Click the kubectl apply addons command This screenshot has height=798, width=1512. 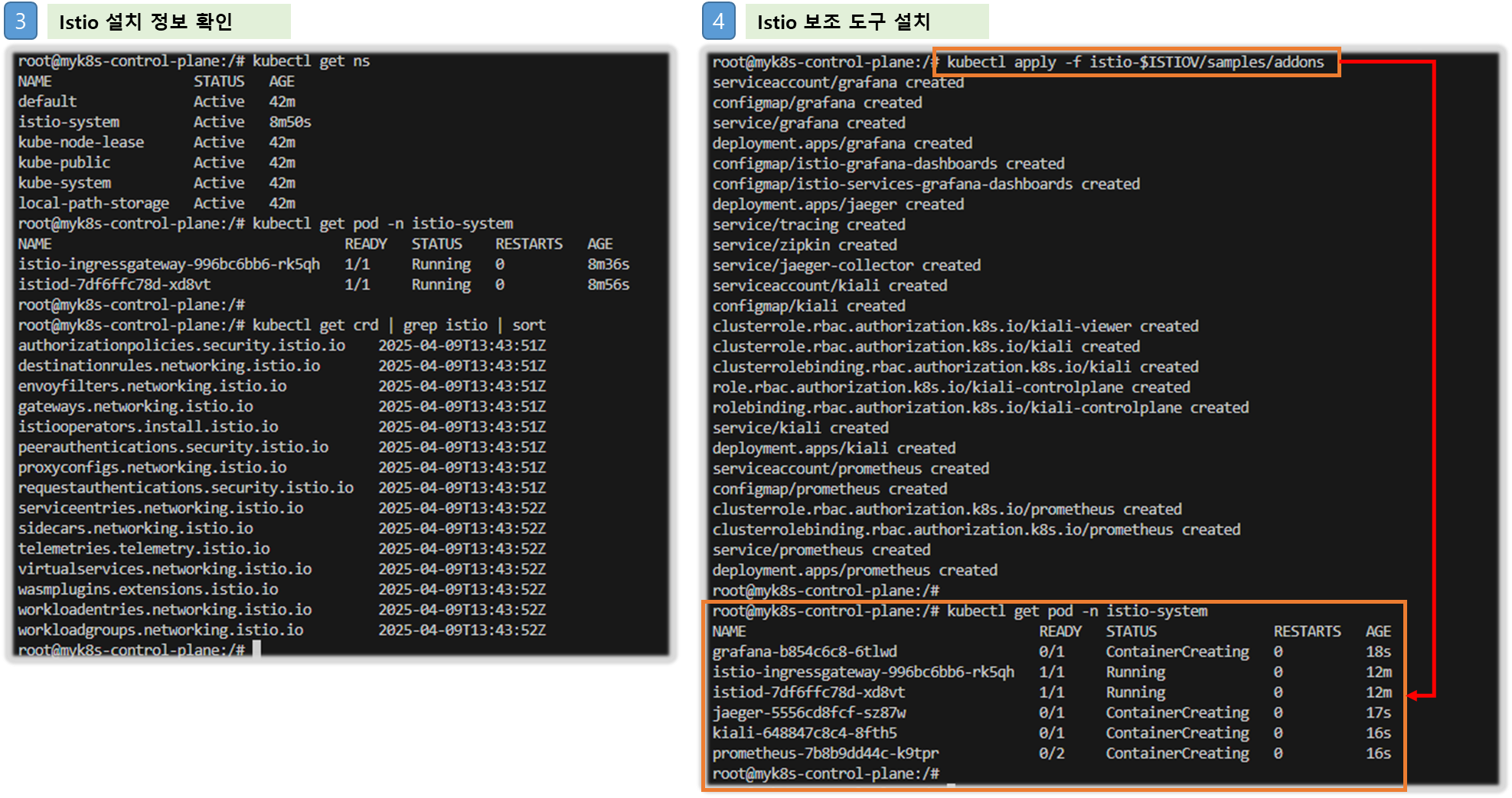point(1135,63)
